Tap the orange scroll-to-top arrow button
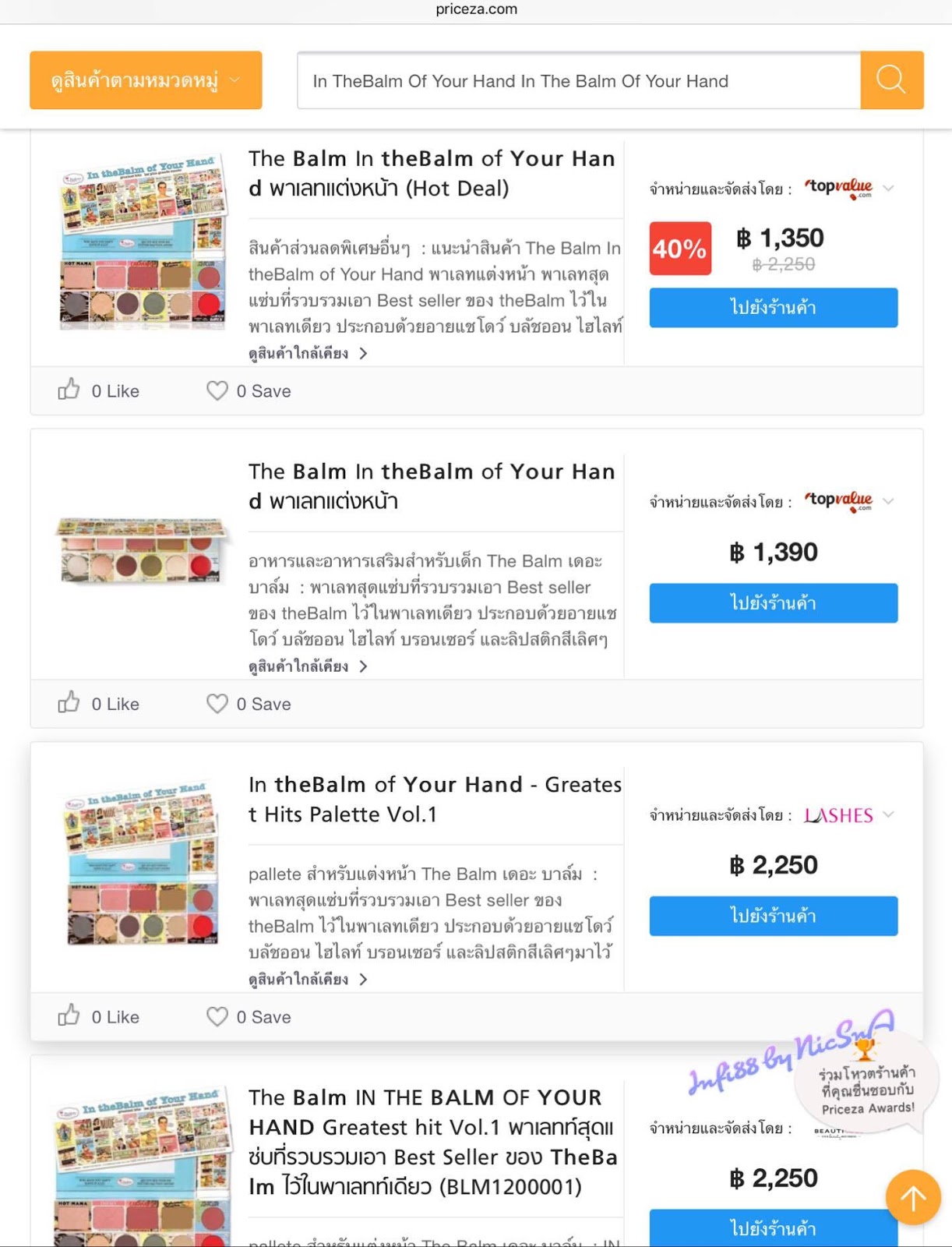This screenshot has width=952, height=1247. [913, 1197]
